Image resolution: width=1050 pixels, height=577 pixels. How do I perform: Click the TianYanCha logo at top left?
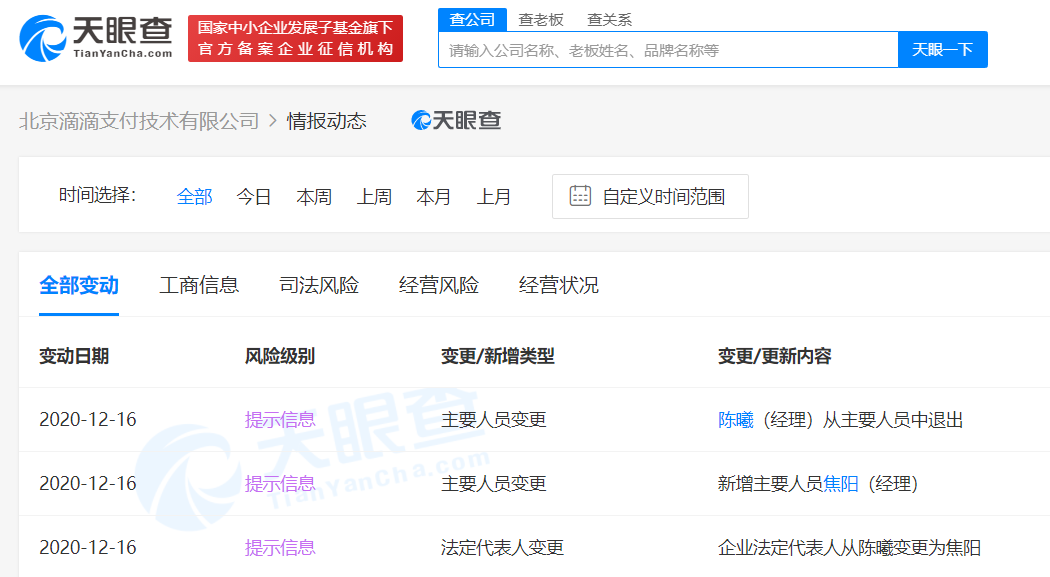coord(96,38)
